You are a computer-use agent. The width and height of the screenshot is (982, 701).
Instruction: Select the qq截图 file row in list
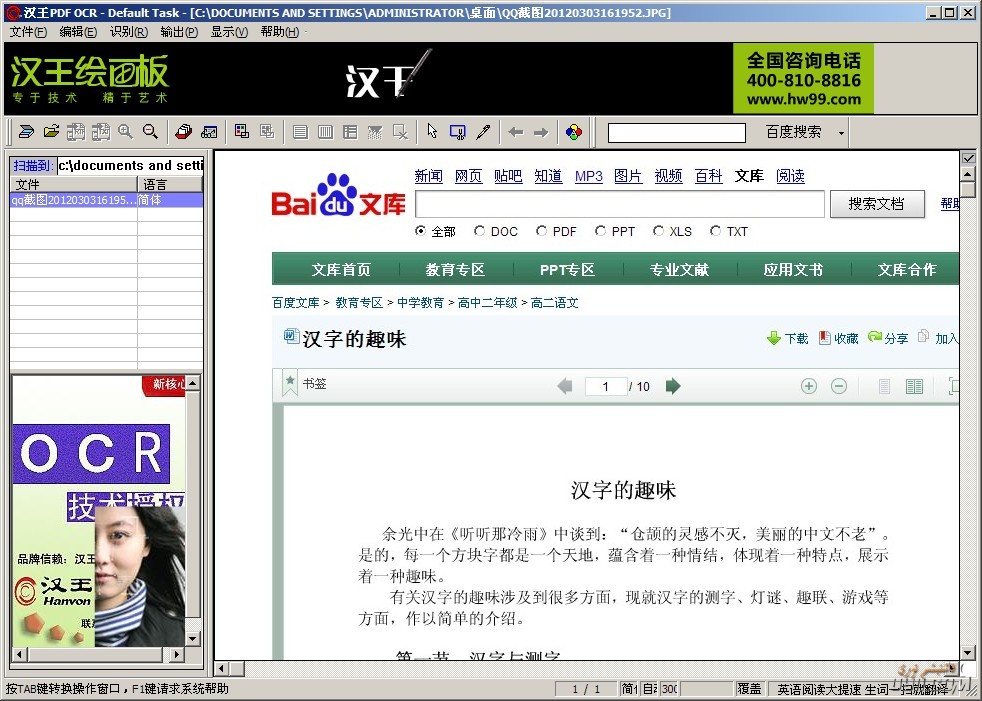(74, 200)
